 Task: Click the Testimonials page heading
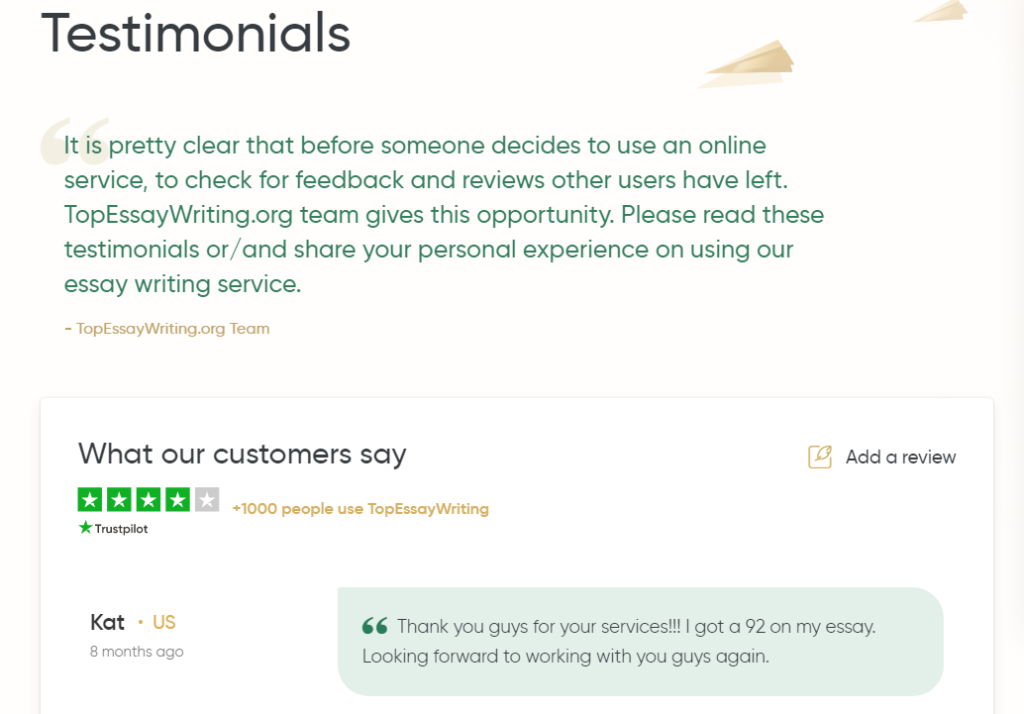point(196,33)
